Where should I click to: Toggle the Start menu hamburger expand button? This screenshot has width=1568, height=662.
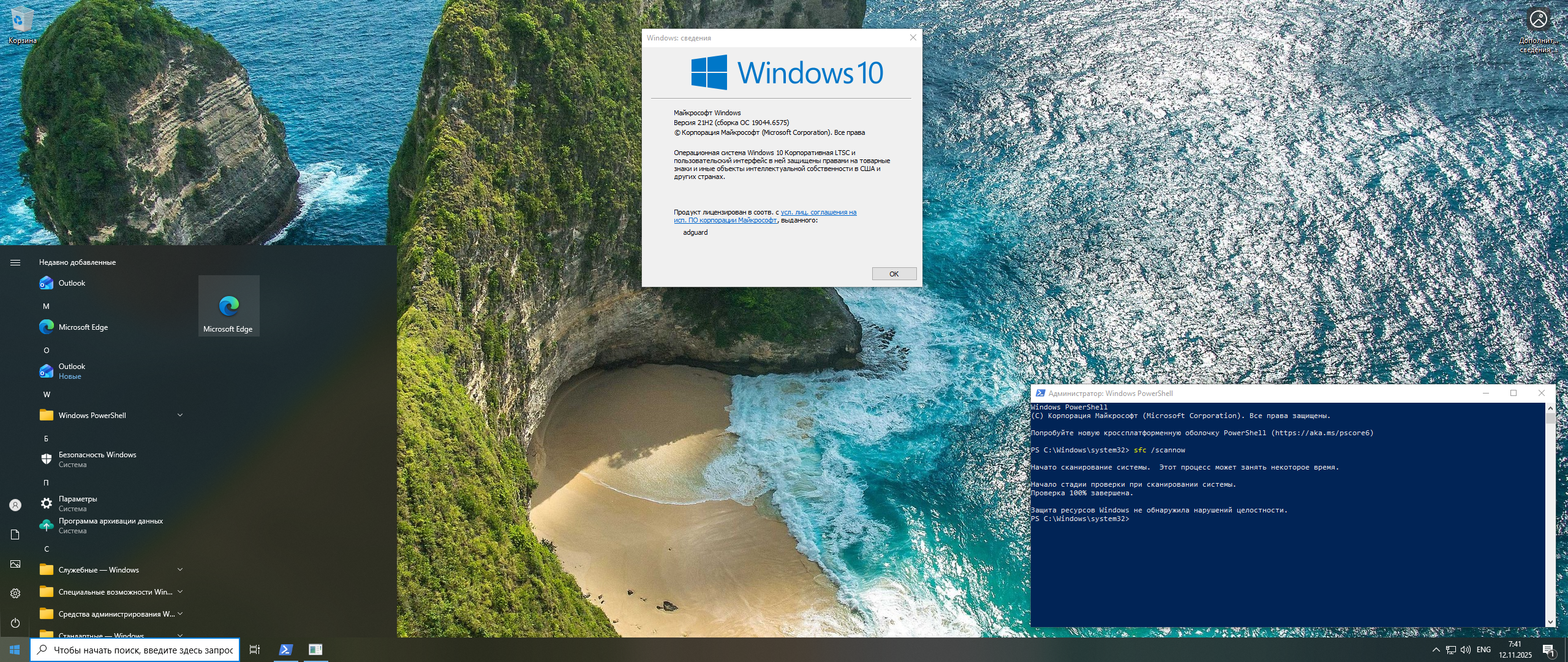(15, 262)
